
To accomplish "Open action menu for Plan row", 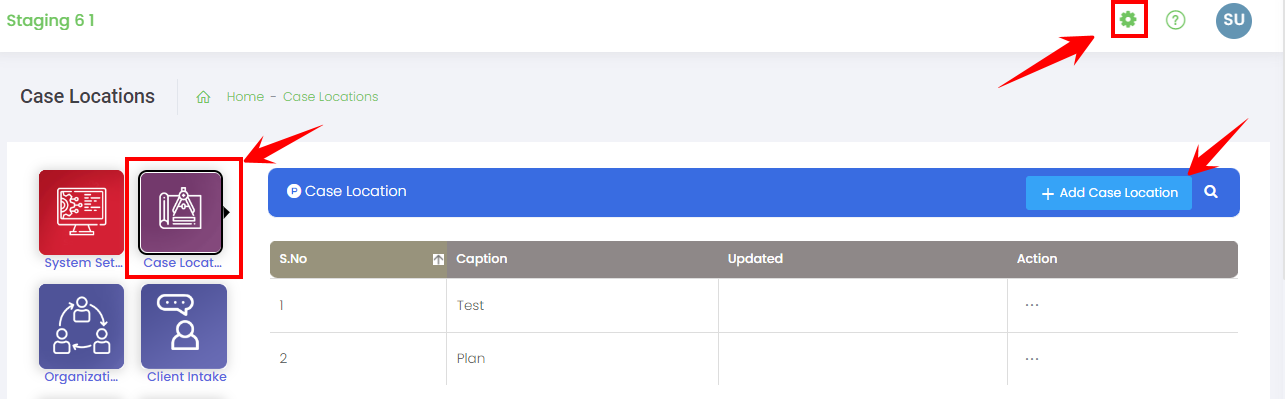I will [1032, 358].
